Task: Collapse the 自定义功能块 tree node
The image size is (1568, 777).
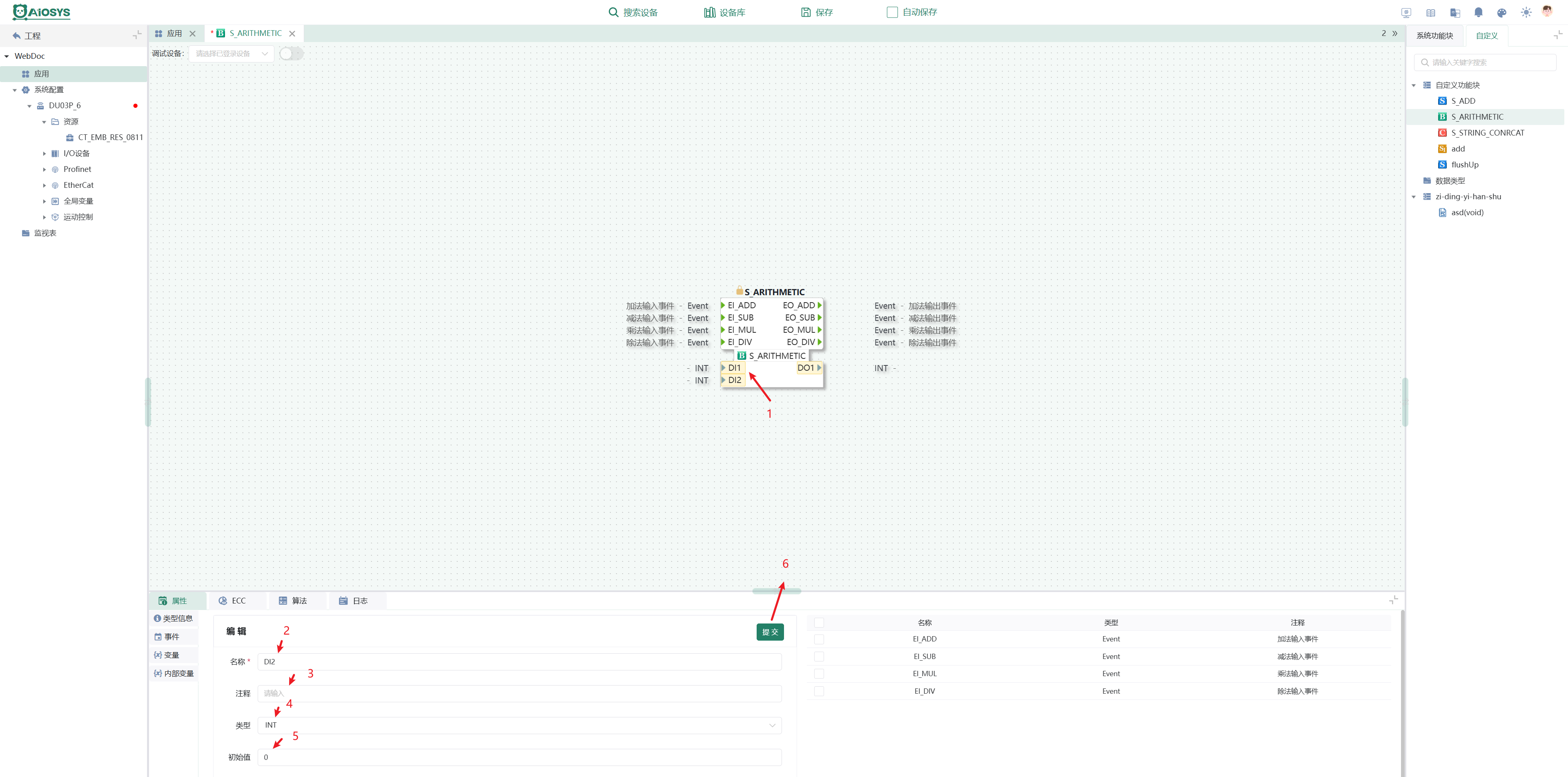Action: click(x=1413, y=85)
